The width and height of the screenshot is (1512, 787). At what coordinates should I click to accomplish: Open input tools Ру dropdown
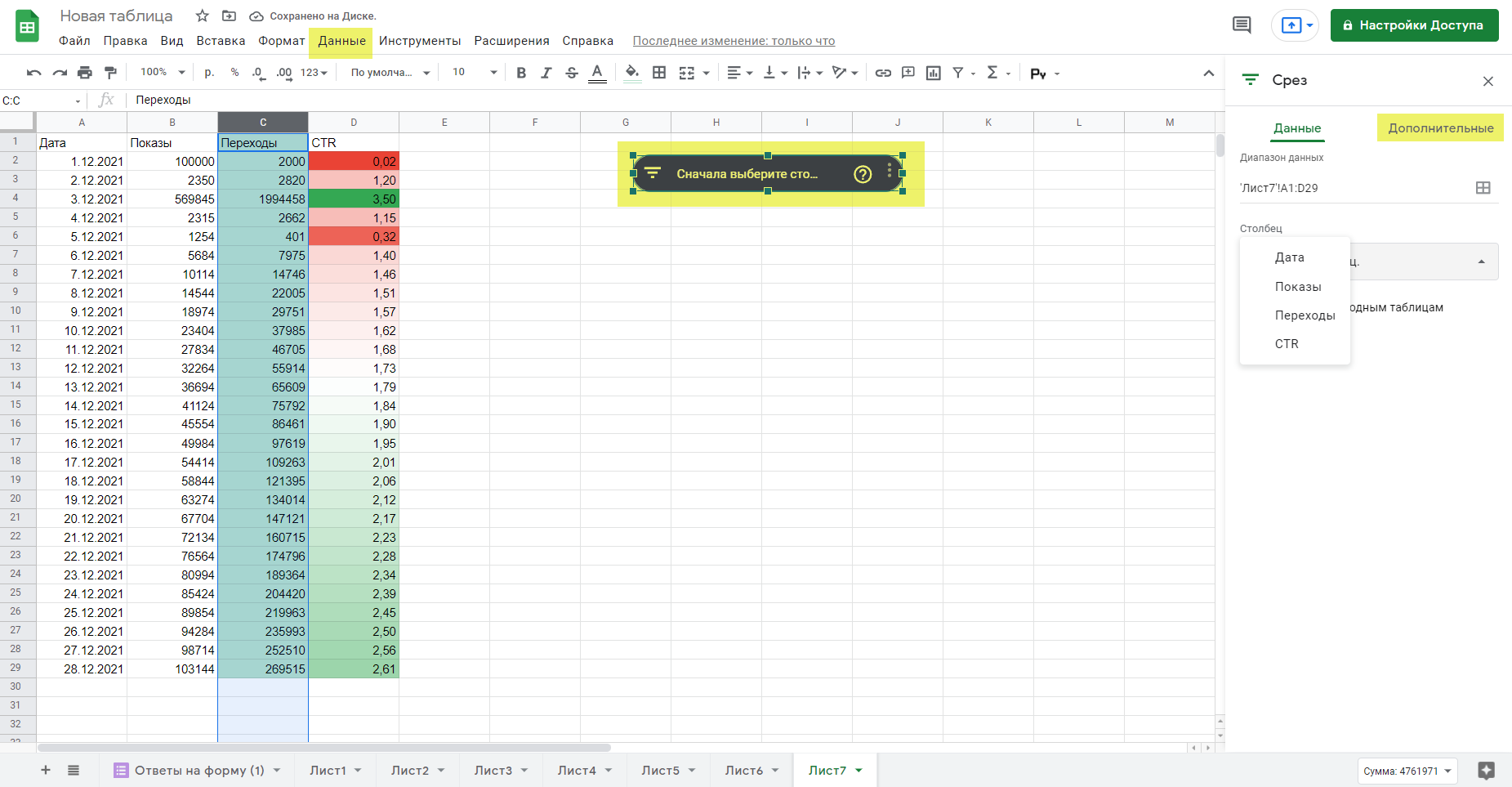[1045, 74]
